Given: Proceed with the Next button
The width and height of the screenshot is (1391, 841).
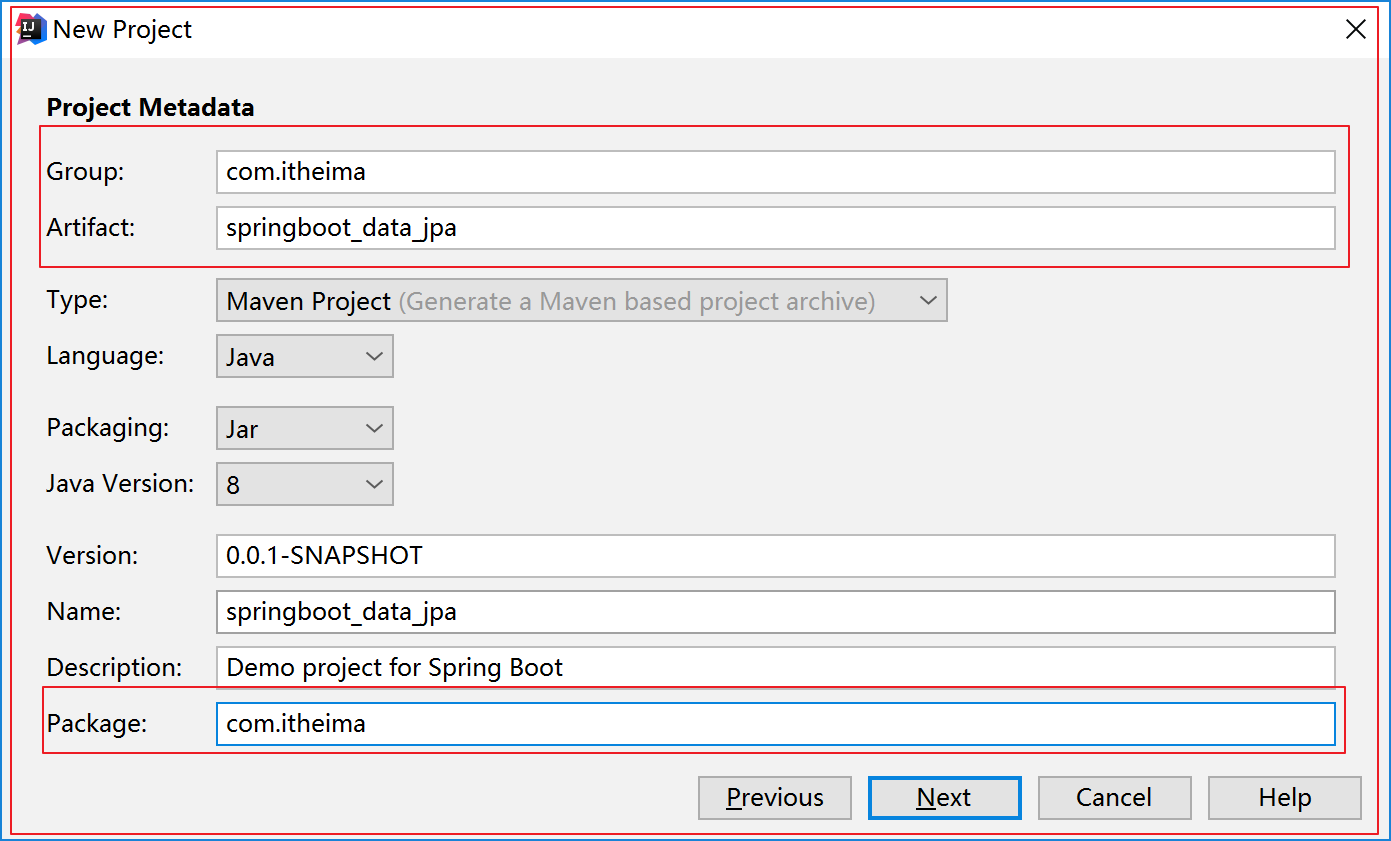Looking at the screenshot, I should 945,798.
